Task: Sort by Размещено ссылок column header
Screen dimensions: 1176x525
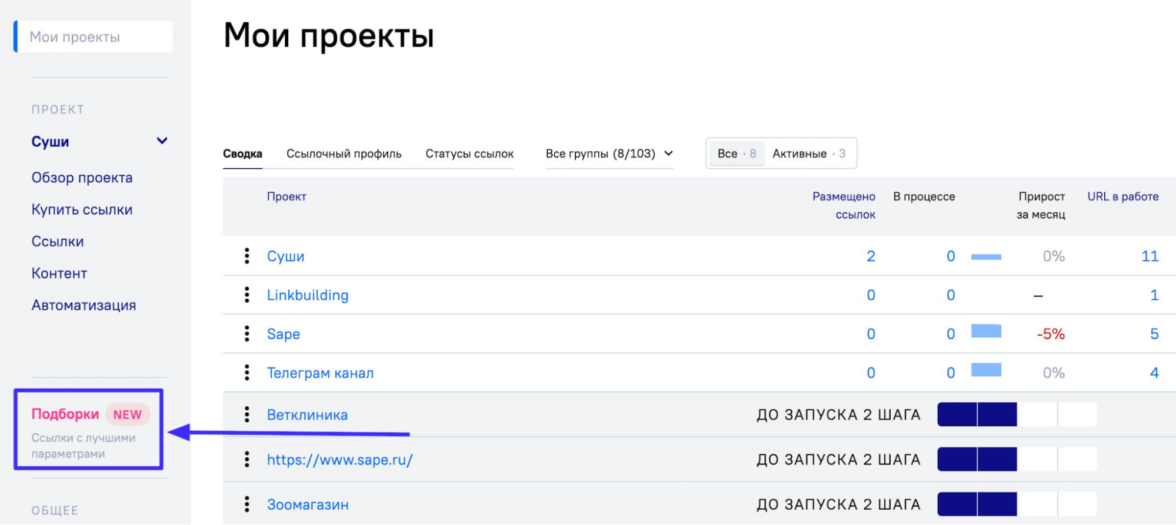Action: (x=843, y=205)
